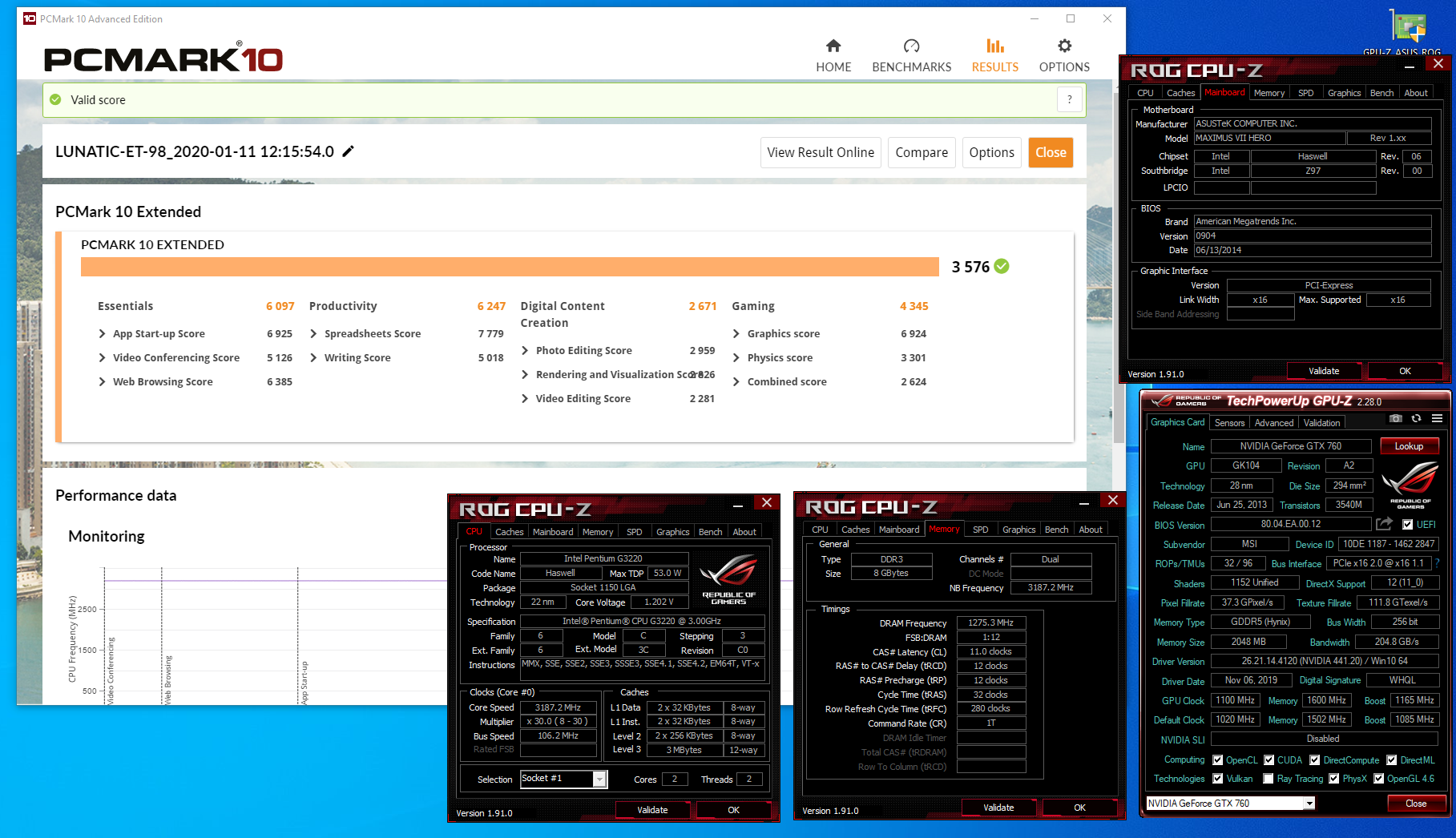
Task: Open OPTIONS via the gear icon
Action: 1064,46
